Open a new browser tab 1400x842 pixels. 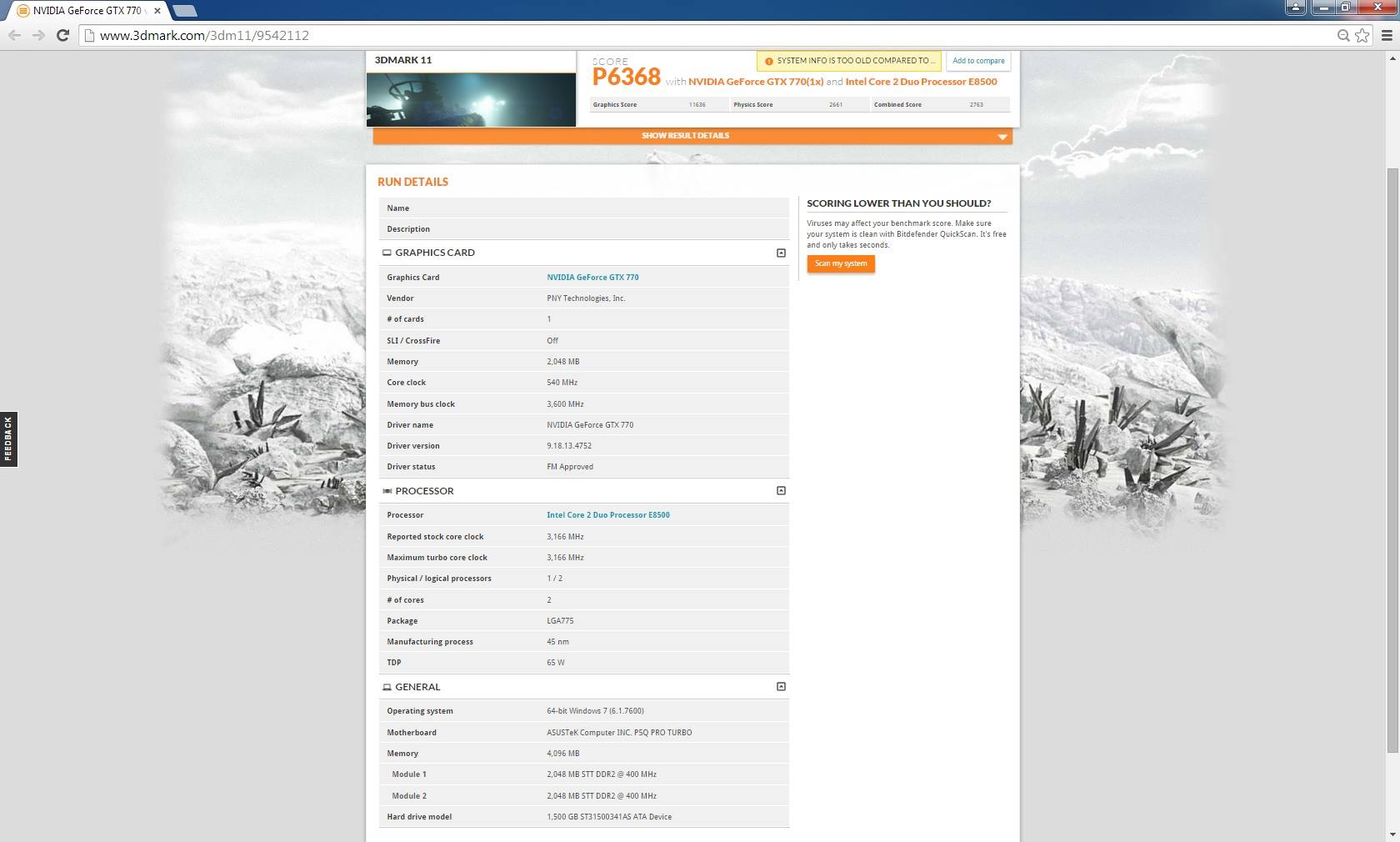(185, 11)
